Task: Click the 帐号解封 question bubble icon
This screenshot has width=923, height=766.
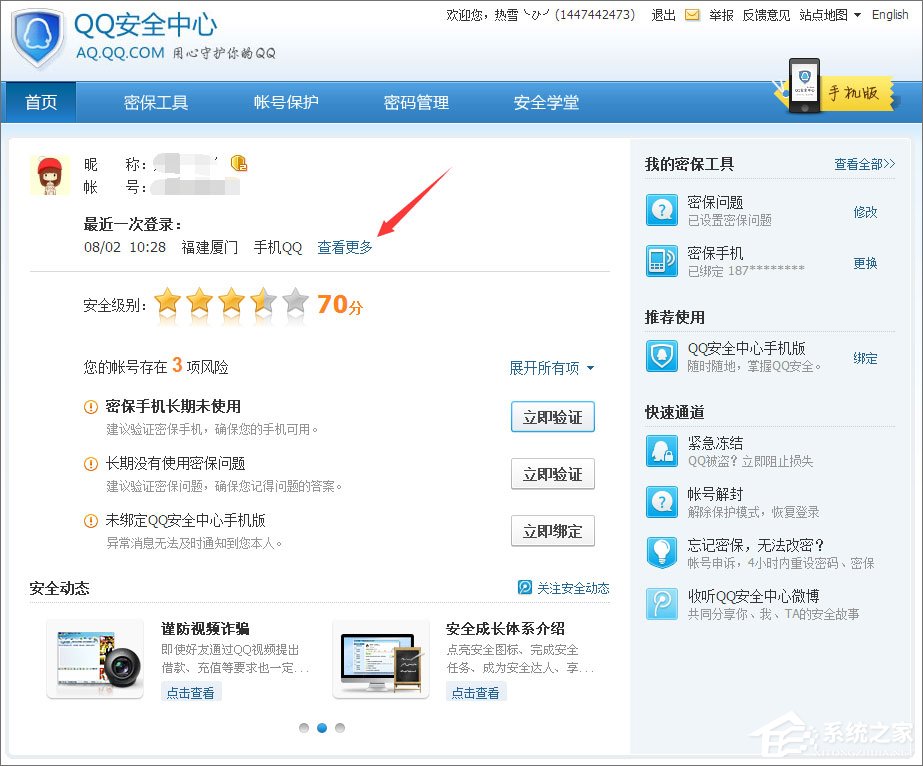Action: (662, 501)
